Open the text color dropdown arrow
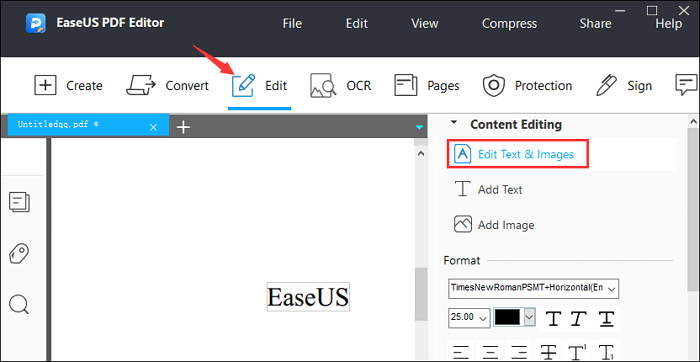 529,317
